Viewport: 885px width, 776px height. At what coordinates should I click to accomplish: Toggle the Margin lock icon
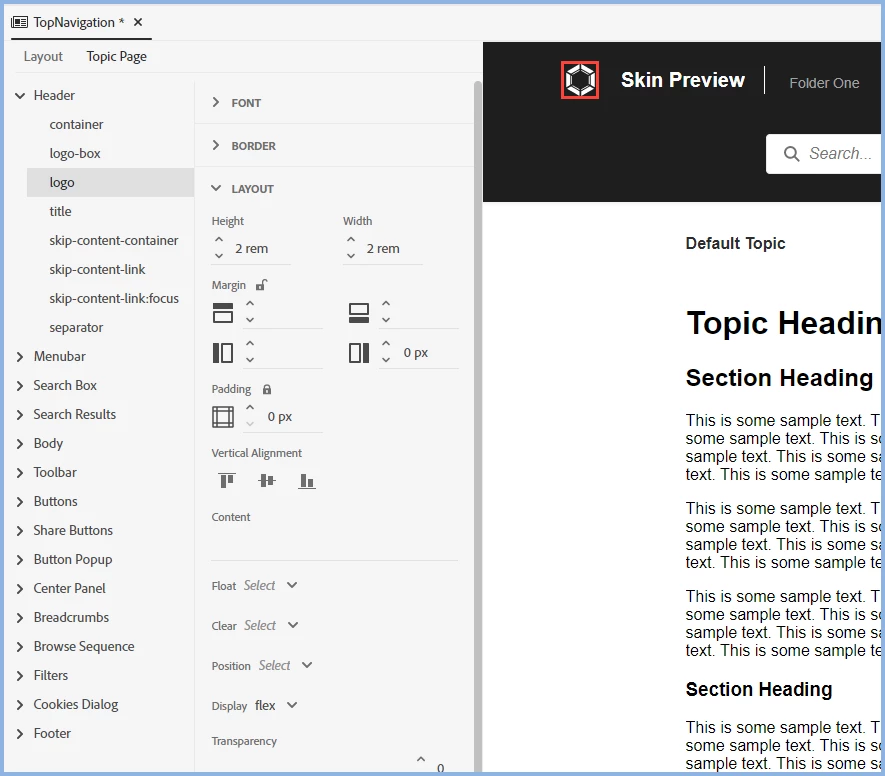[x=262, y=285]
